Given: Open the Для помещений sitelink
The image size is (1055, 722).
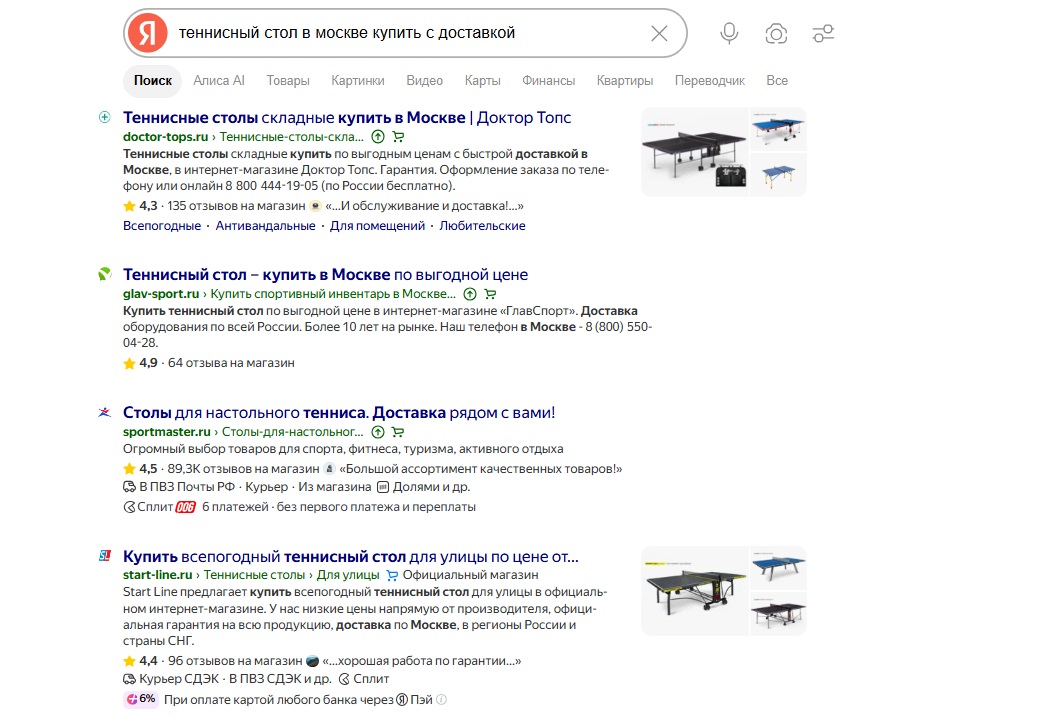Looking at the screenshot, I should click(x=377, y=226).
